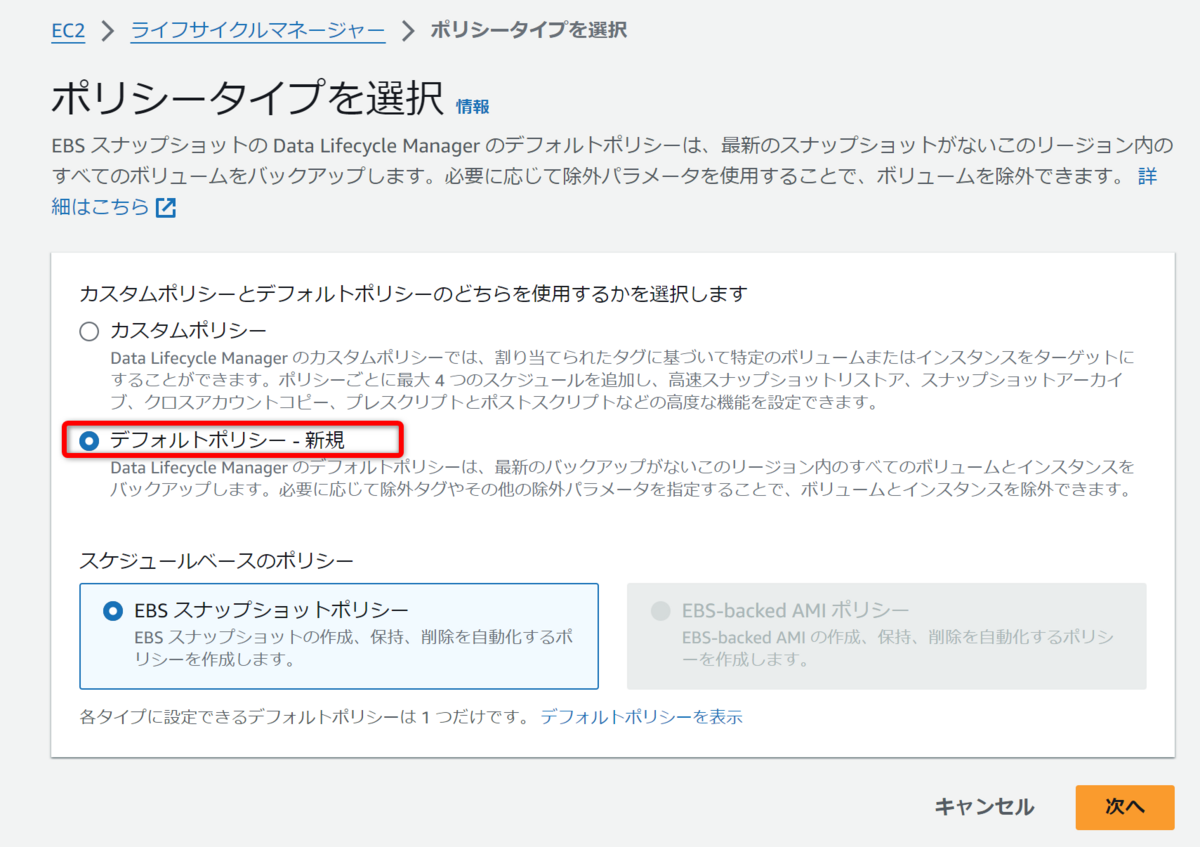The width and height of the screenshot is (1200, 847).
Task: Click the text 各タイプに設定できるデフォルトポリシーは 1 つだけです
Action: point(304,717)
